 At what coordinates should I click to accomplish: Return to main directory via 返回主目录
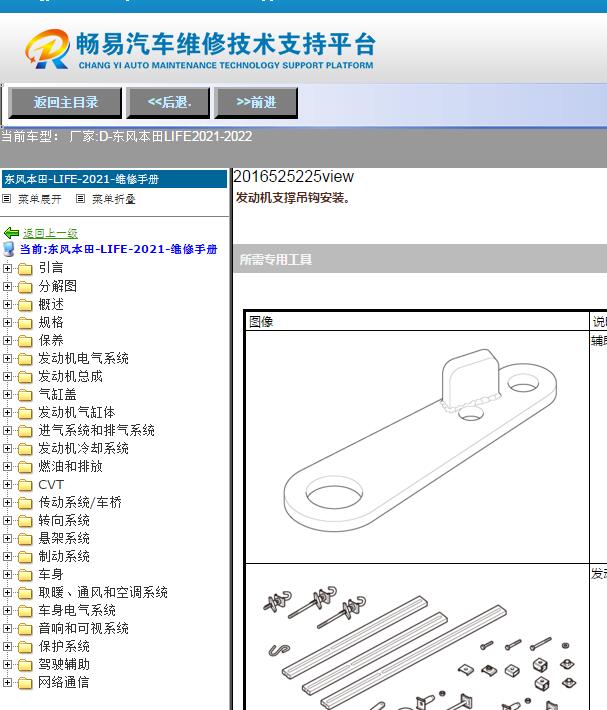65,102
